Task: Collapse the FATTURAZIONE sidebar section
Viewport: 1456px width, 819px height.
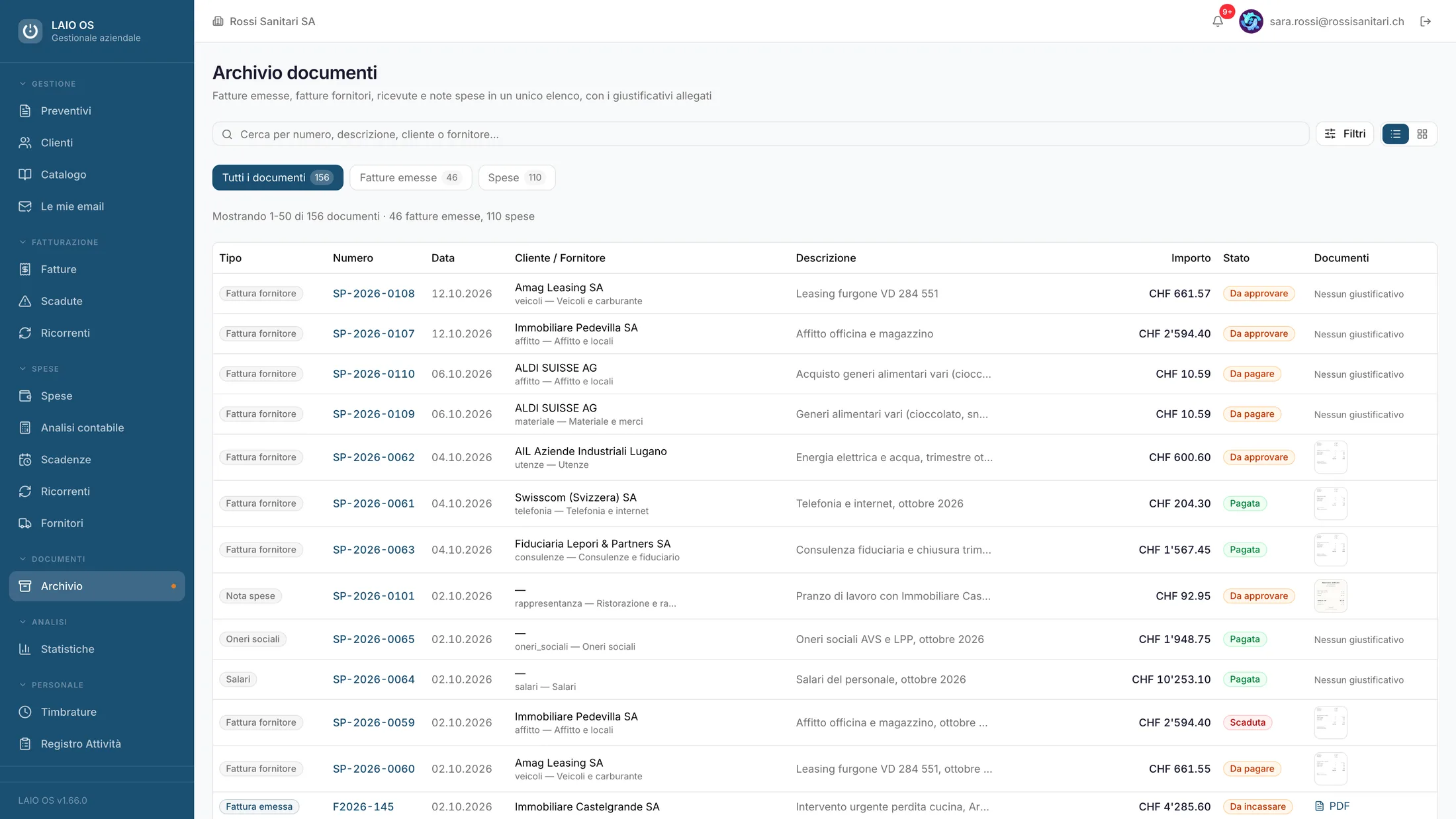Action: pos(59,242)
